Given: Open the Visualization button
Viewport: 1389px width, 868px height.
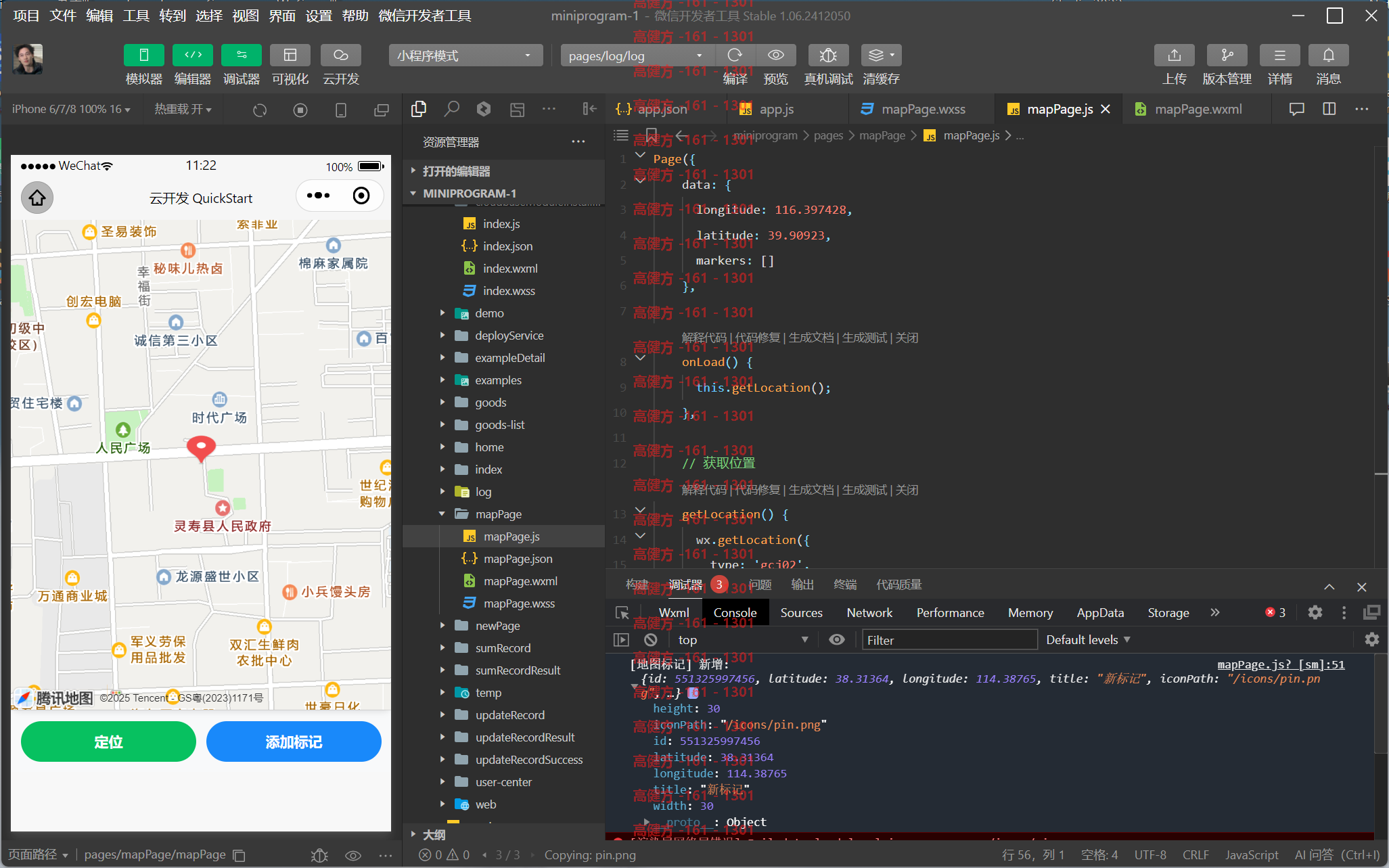Looking at the screenshot, I should [290, 55].
